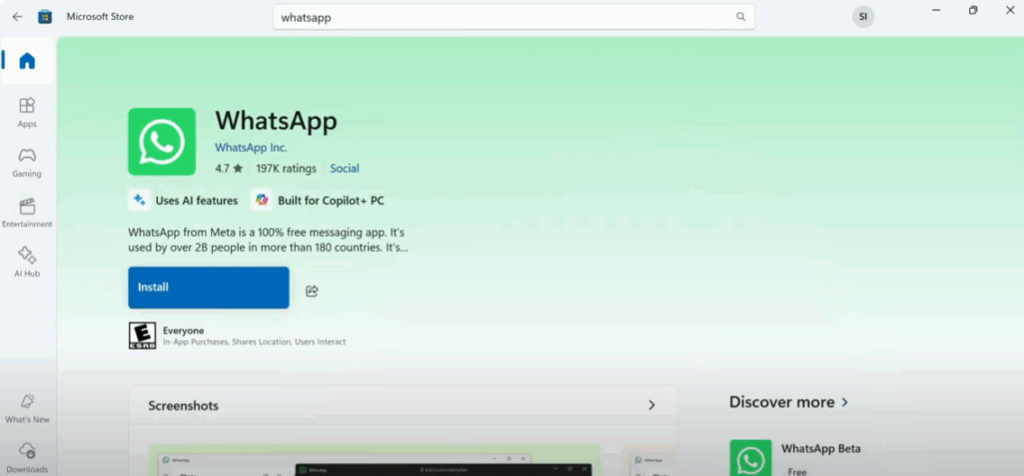Go back with the back arrow
Image resolution: width=1024 pixels, height=476 pixels.
pos(18,17)
